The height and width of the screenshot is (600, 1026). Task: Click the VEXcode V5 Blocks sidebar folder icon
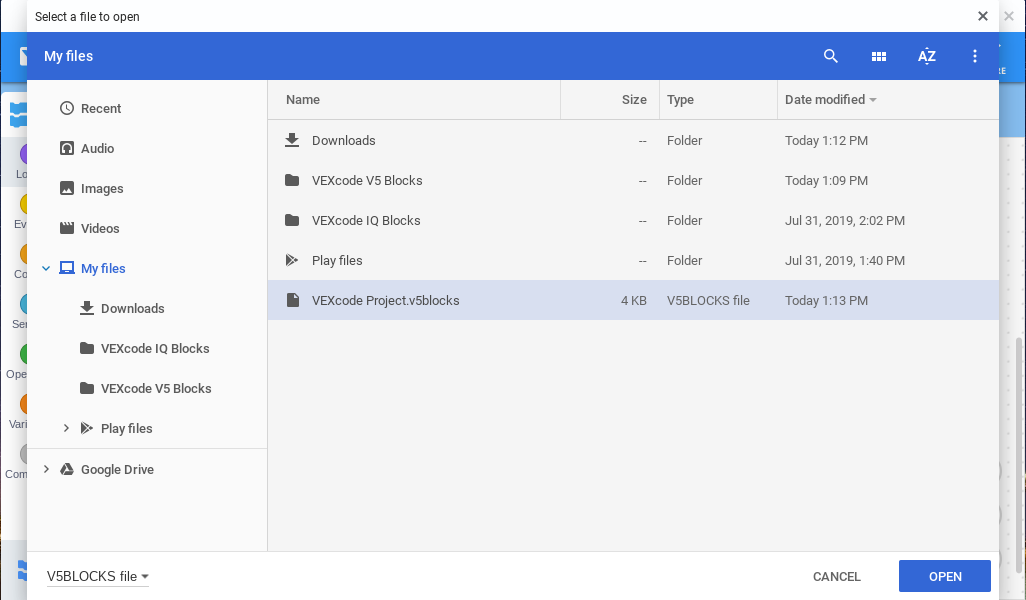pyautogui.click(x=86, y=388)
